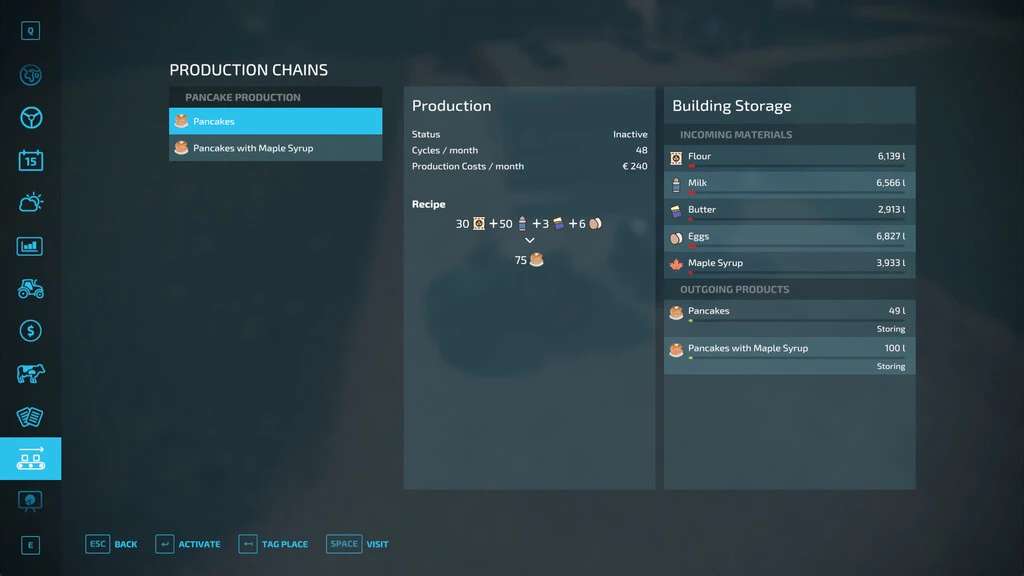Click the Visit button
Viewport: 1024px width, 576px height.
pyautogui.click(x=358, y=544)
